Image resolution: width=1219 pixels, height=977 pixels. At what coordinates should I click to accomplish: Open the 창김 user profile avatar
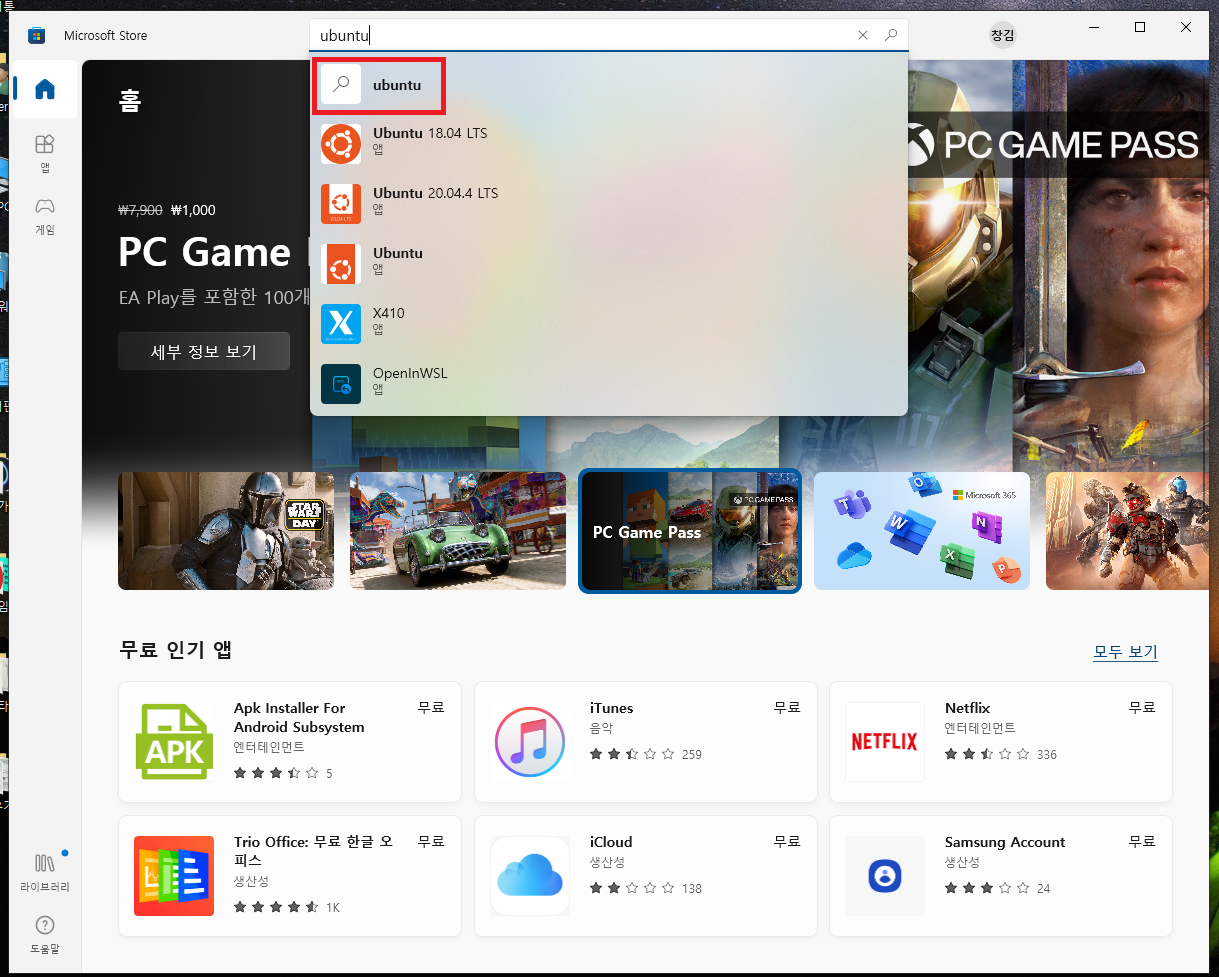point(1002,35)
